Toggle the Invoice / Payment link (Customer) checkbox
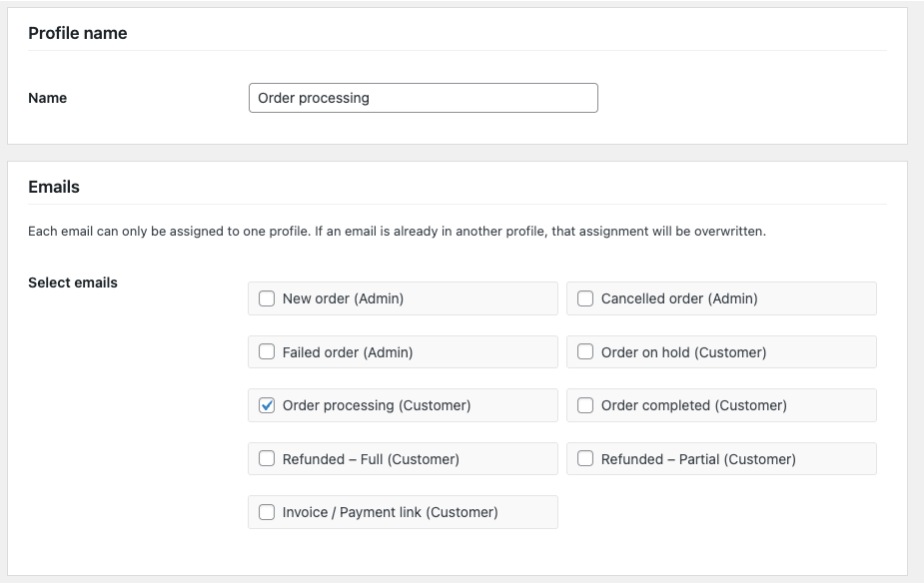924x584 pixels. coord(267,513)
